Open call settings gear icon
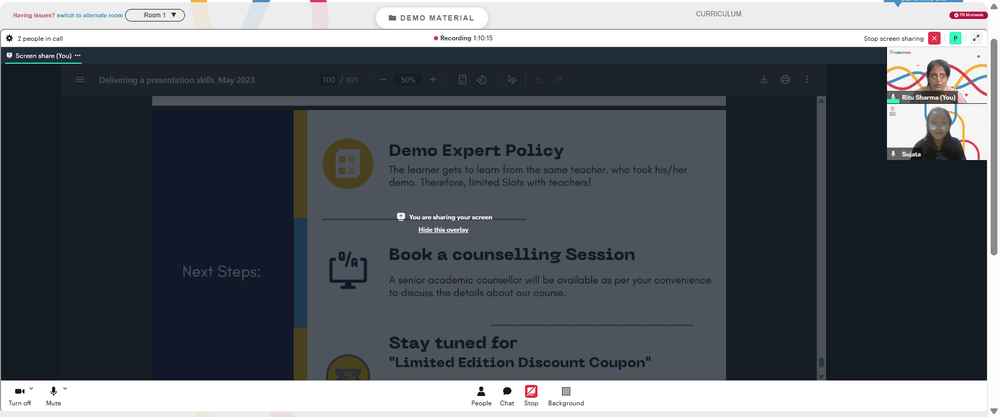 tap(10, 38)
